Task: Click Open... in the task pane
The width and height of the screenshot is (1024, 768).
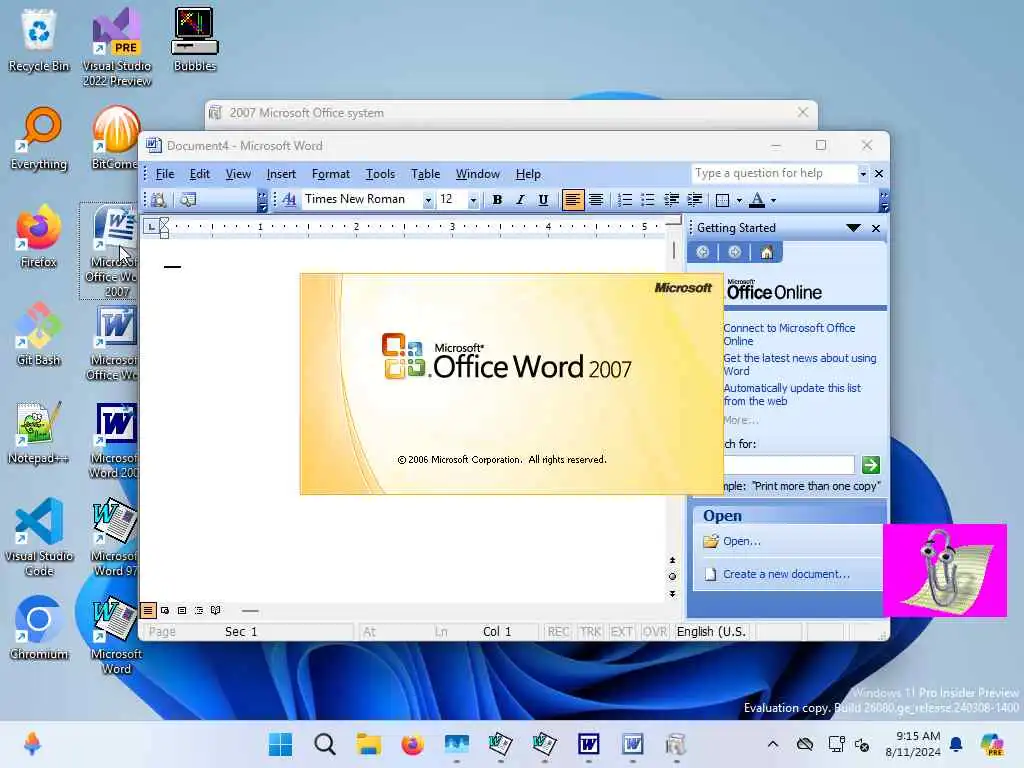Action: coord(741,541)
